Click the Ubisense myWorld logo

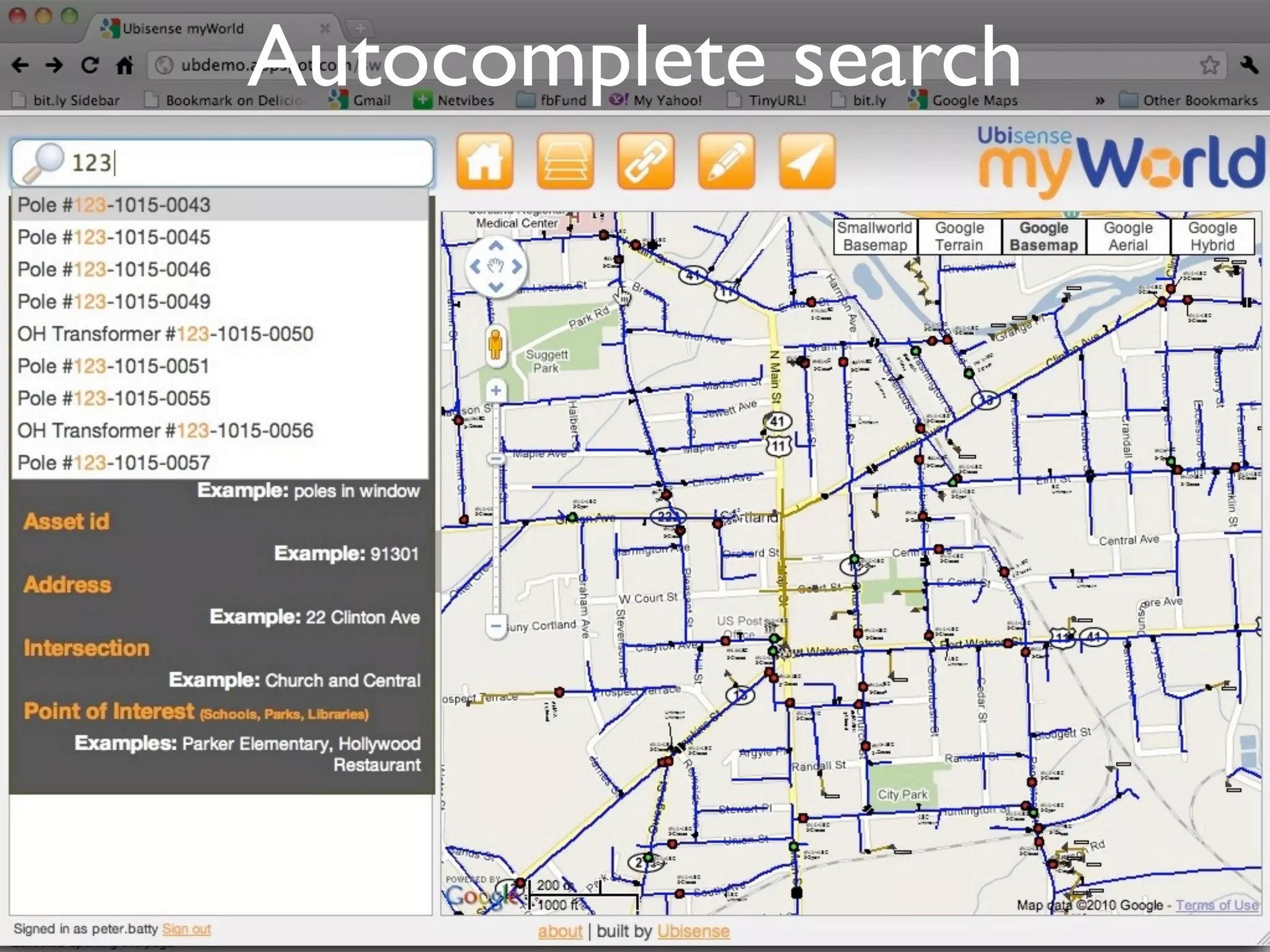pyautogui.click(x=1121, y=162)
